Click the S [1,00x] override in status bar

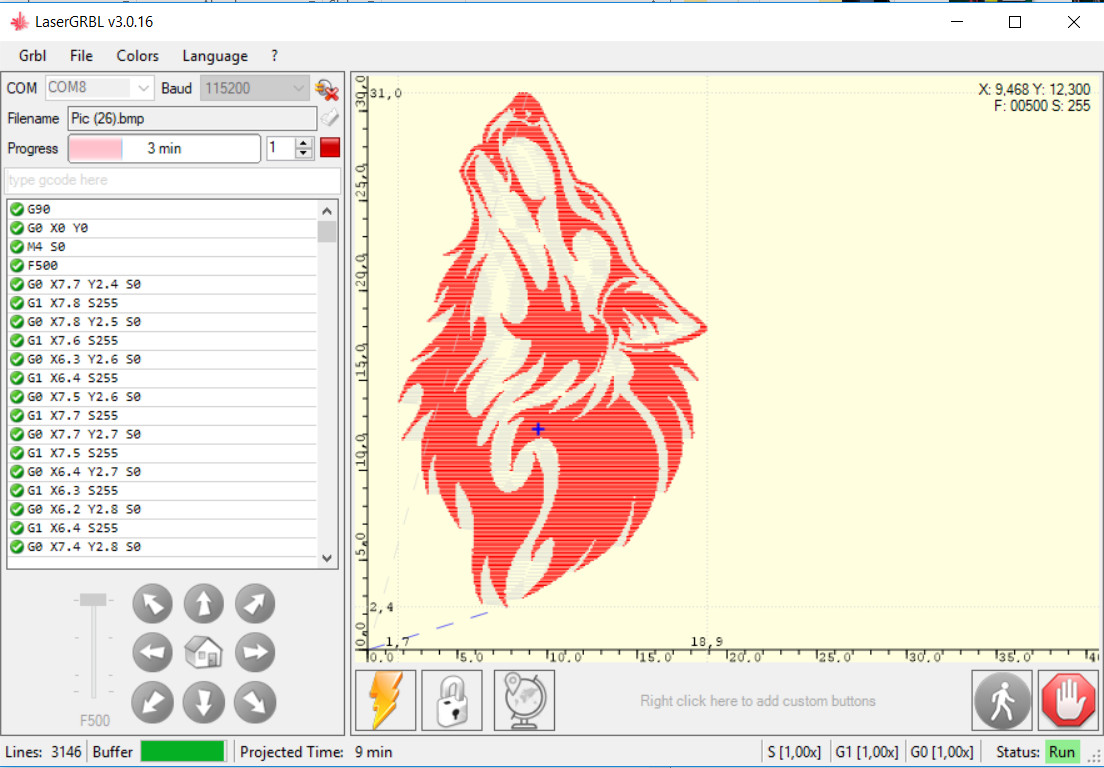[x=794, y=752]
